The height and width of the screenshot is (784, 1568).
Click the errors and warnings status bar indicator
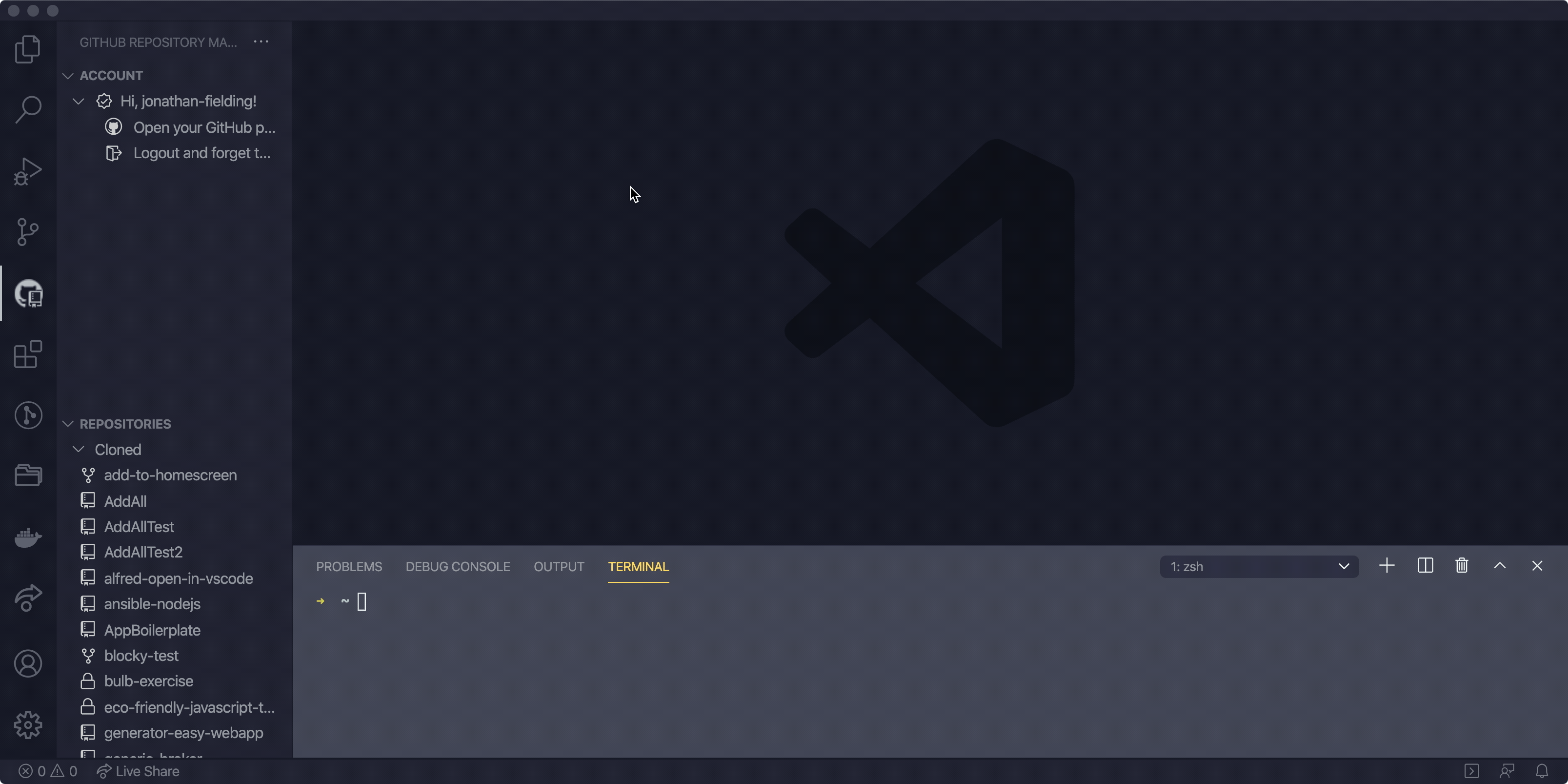(47, 771)
